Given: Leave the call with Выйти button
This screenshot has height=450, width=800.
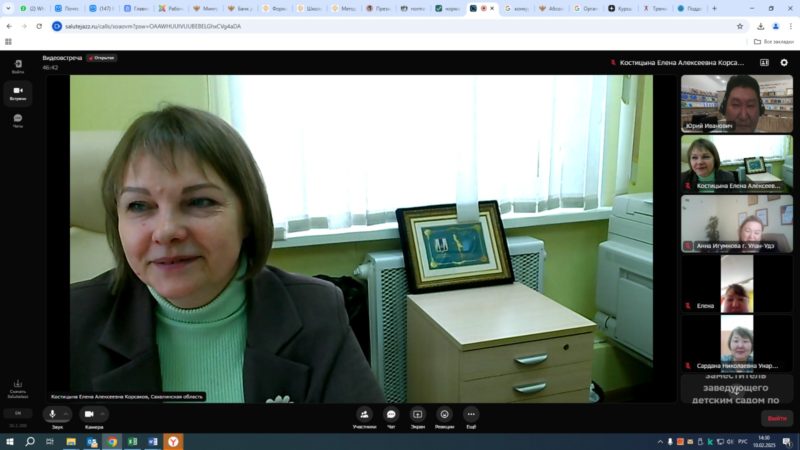Looking at the screenshot, I should 777,418.
